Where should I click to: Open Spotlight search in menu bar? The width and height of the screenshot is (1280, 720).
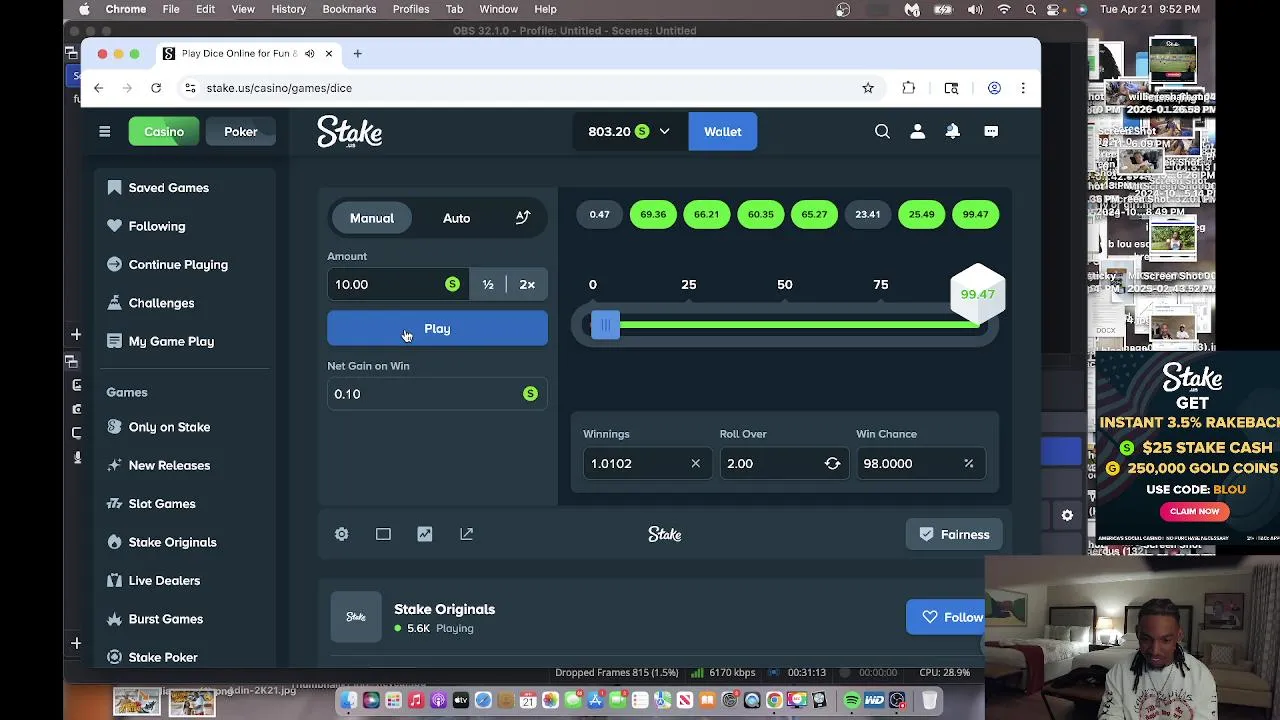tap(1031, 9)
